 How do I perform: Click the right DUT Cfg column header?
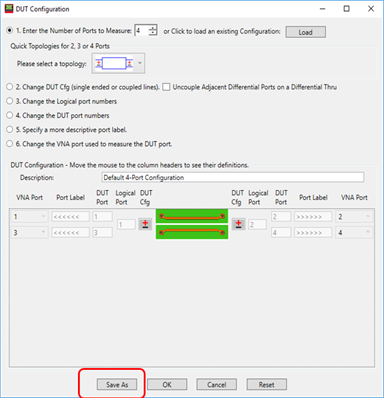(x=237, y=197)
